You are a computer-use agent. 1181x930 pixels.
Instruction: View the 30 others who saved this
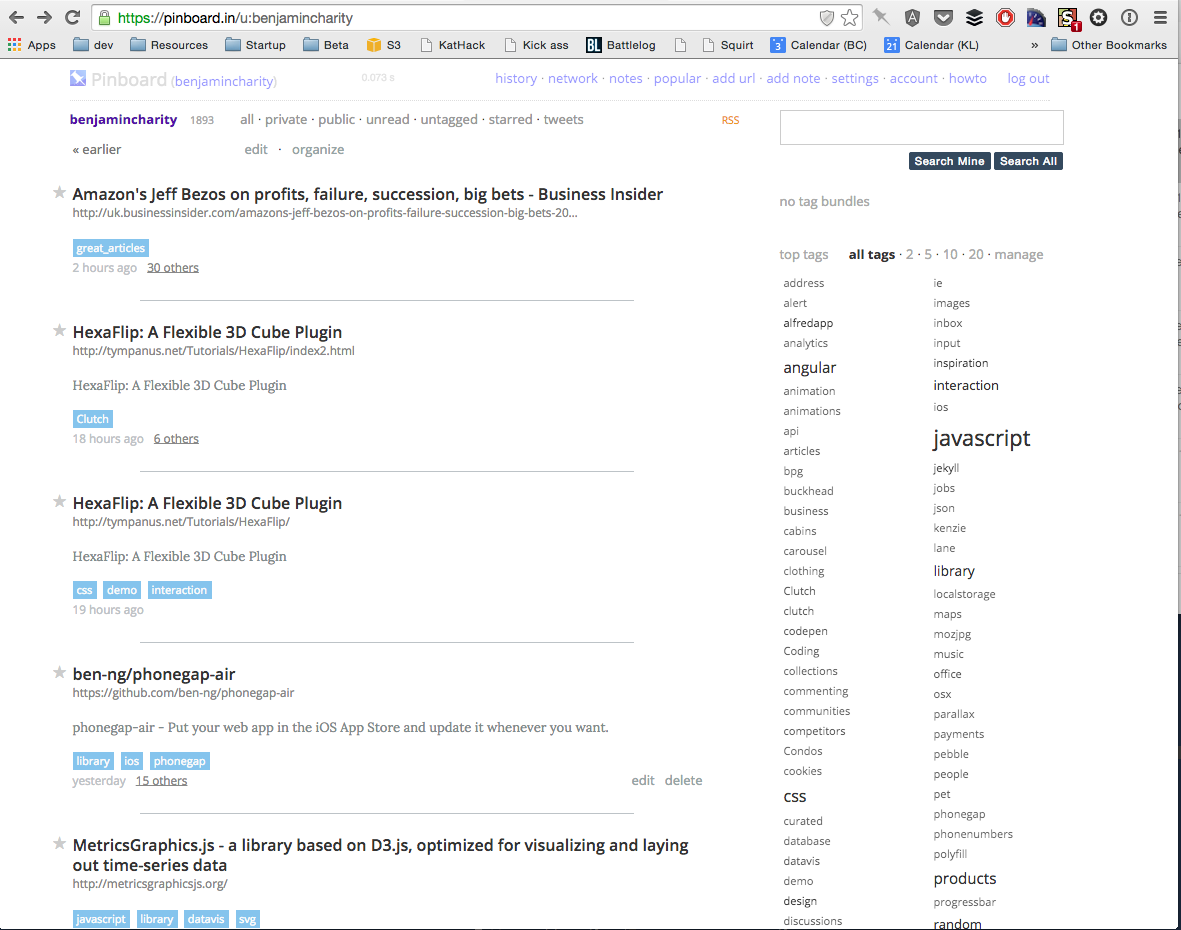click(172, 267)
